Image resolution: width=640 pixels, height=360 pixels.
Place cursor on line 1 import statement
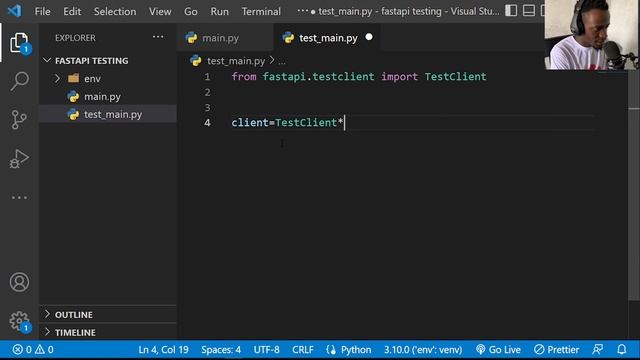coord(359,77)
